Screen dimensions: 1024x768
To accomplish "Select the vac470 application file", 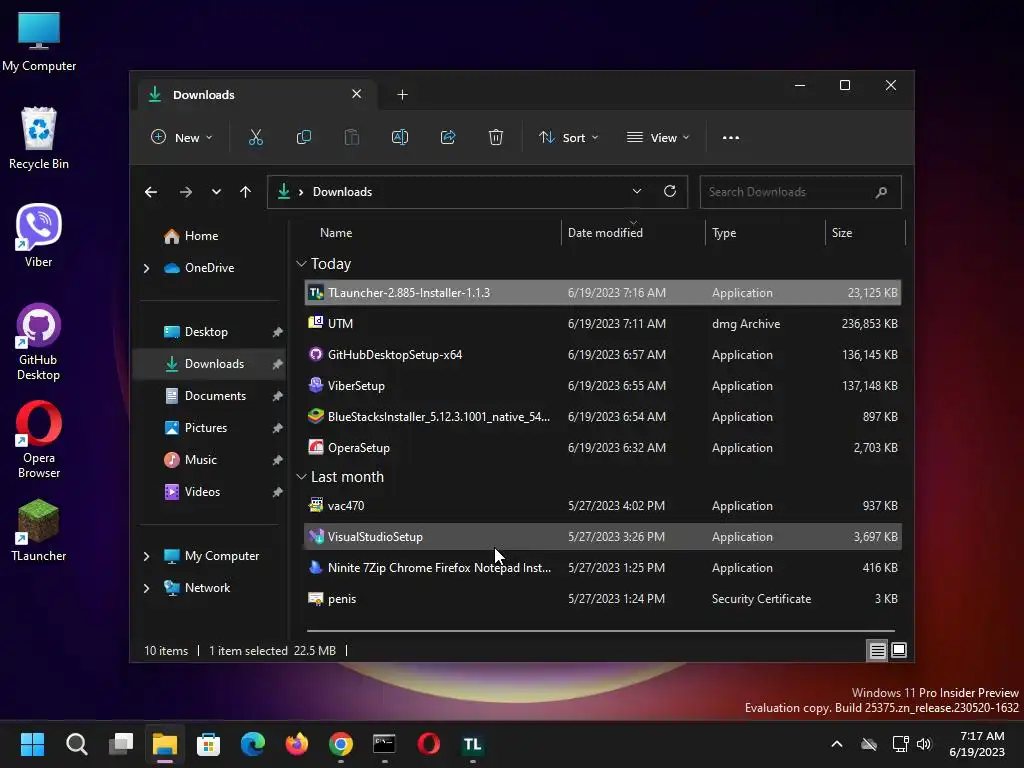I will click(x=603, y=506).
